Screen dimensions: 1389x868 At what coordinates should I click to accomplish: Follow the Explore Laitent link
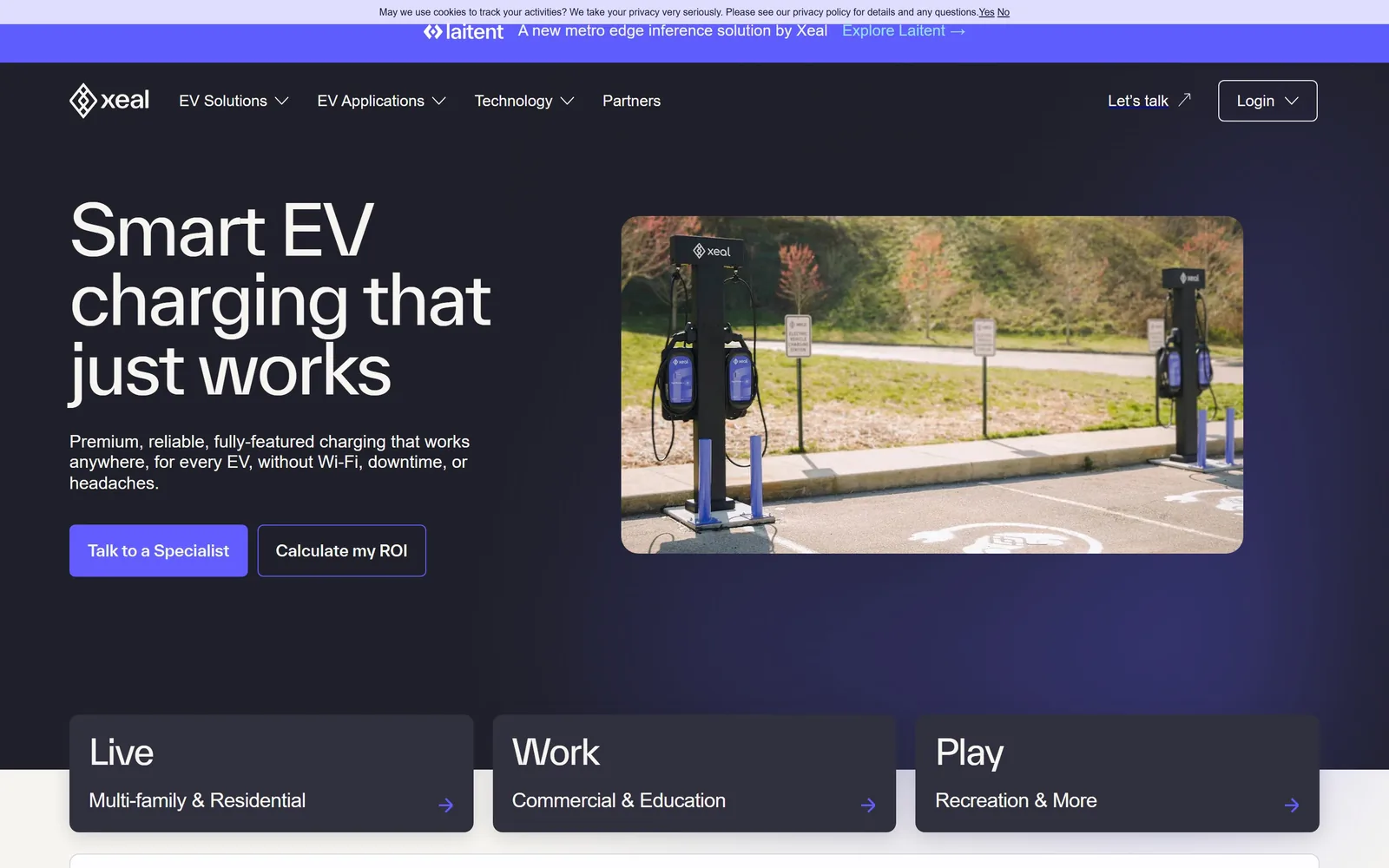point(904,31)
